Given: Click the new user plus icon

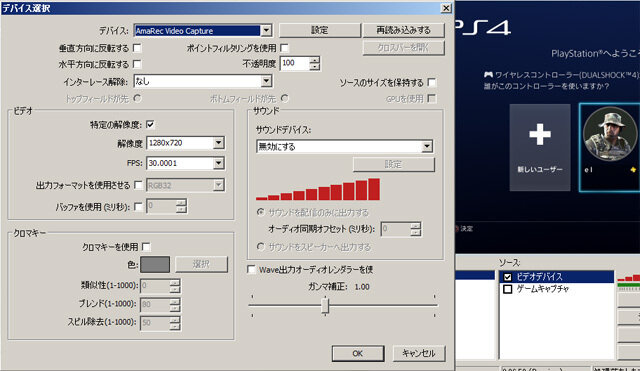Looking at the screenshot, I should point(540,134).
